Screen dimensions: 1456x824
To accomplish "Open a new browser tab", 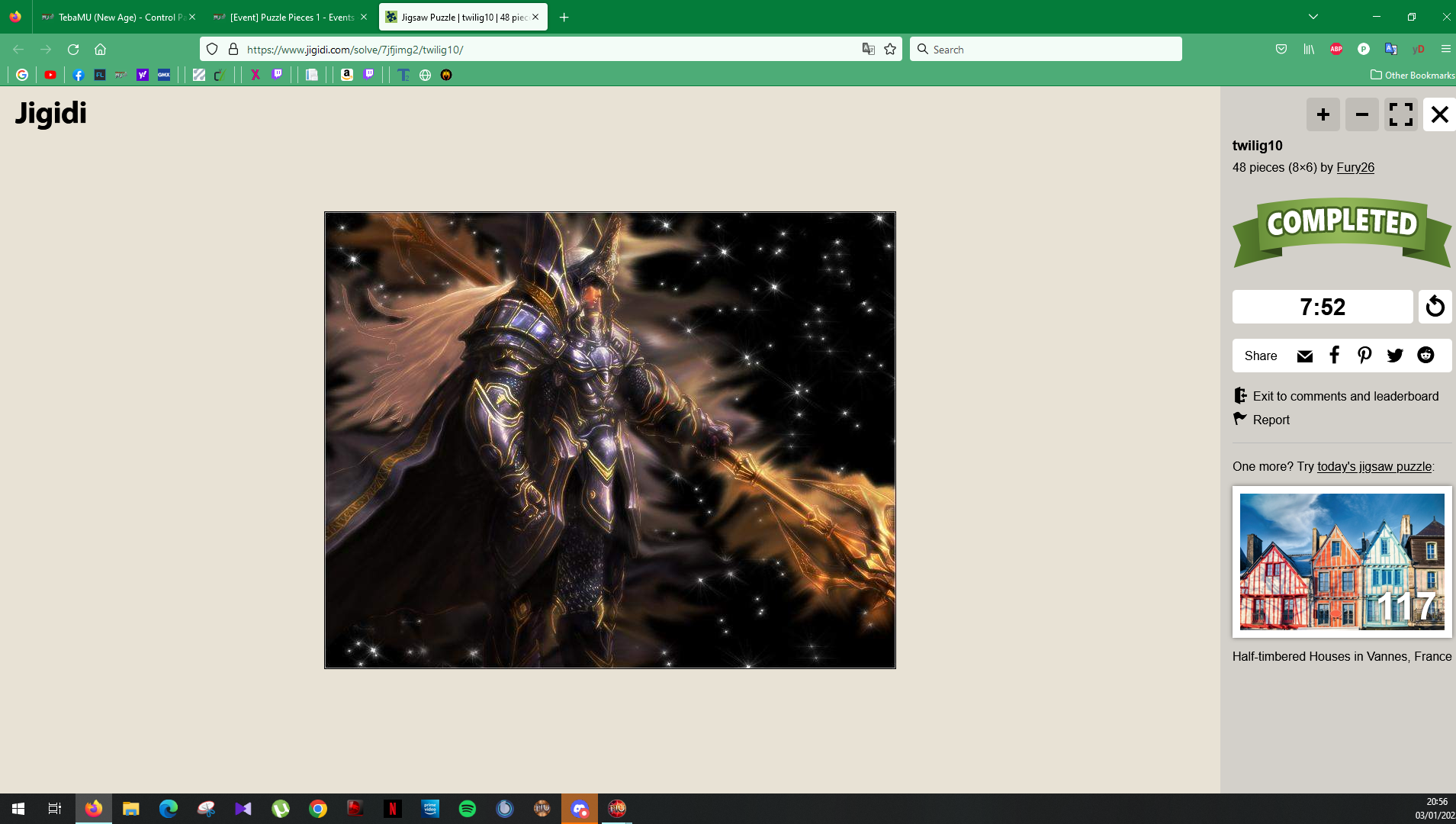I will (564, 17).
